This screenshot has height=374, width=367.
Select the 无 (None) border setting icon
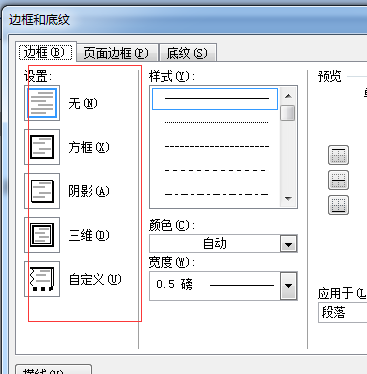click(x=42, y=103)
